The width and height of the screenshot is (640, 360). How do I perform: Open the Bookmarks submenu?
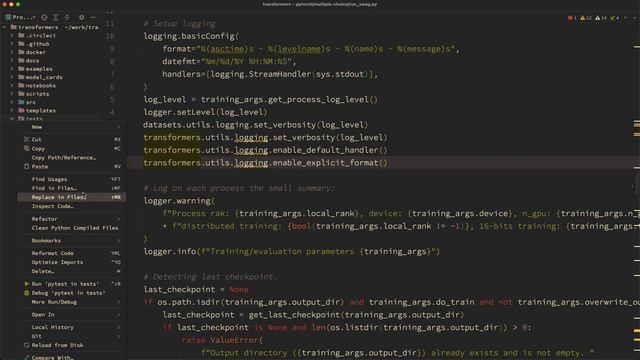click(71, 240)
